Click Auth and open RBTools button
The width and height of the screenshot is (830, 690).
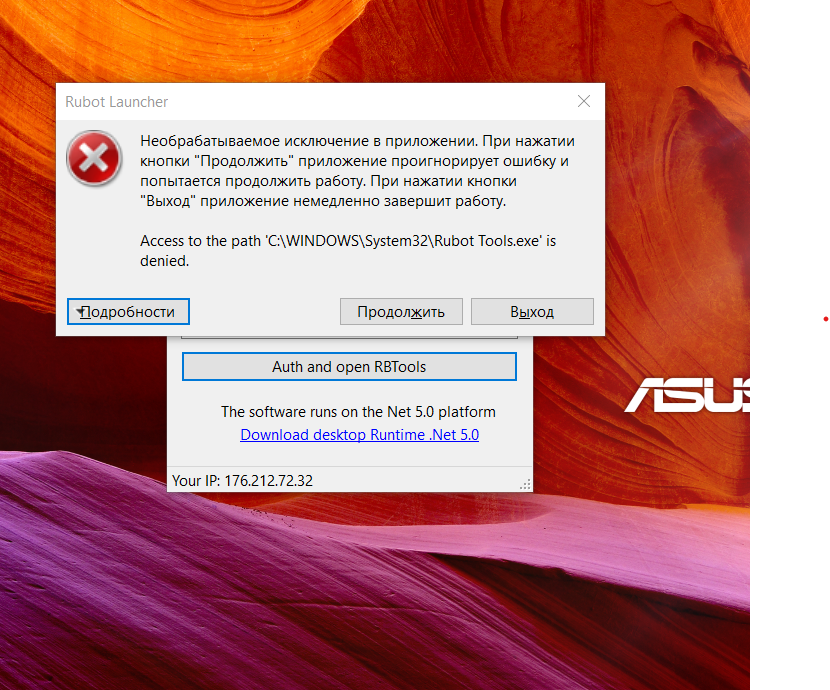[349, 367]
